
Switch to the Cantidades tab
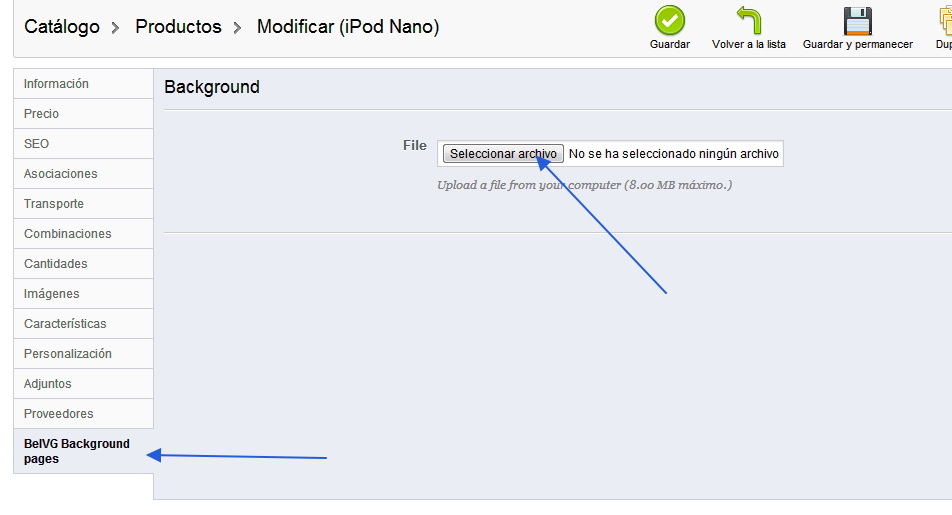click(56, 264)
